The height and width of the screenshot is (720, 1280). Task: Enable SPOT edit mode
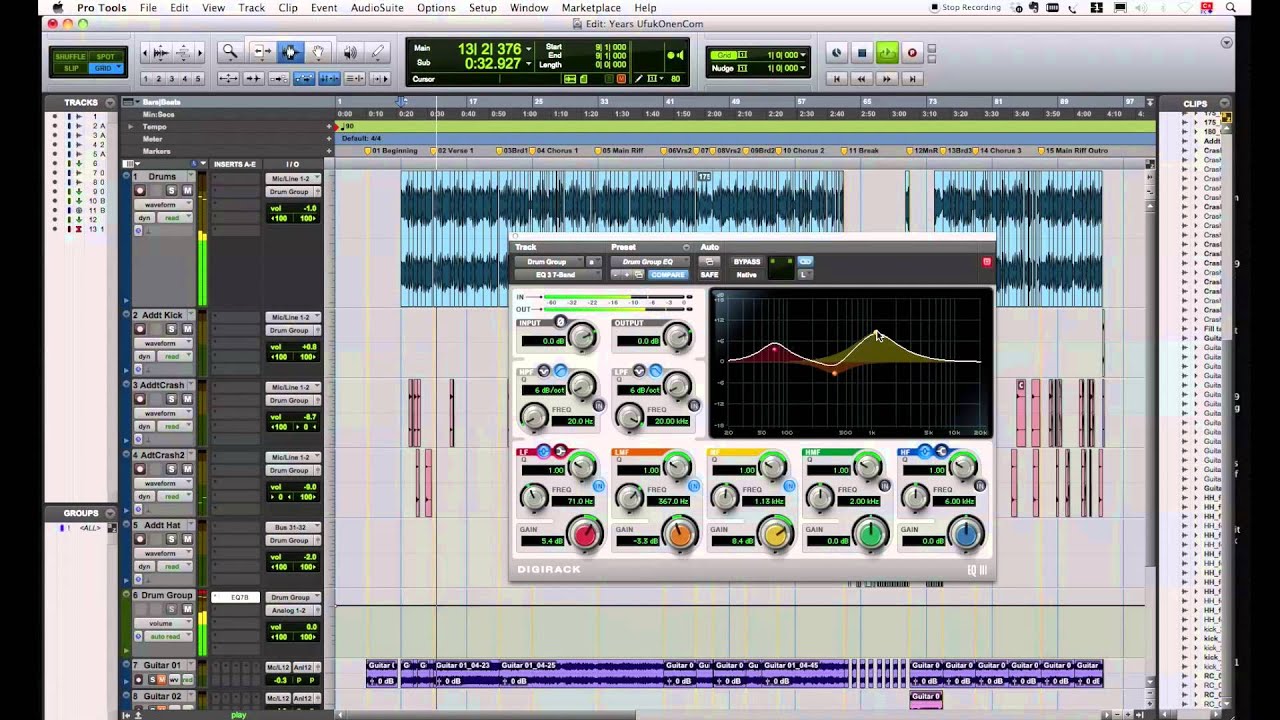click(105, 57)
